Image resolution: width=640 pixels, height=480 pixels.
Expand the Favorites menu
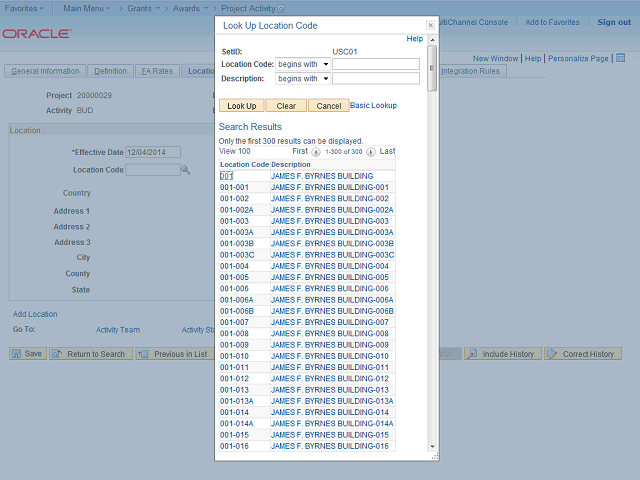(24, 8)
